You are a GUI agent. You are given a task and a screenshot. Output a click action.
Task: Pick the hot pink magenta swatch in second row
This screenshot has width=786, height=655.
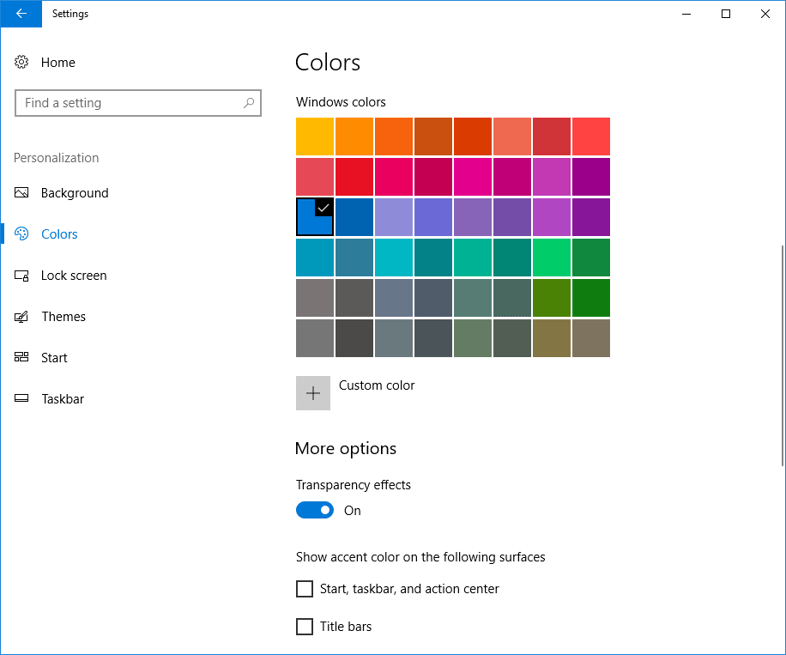tap(473, 177)
